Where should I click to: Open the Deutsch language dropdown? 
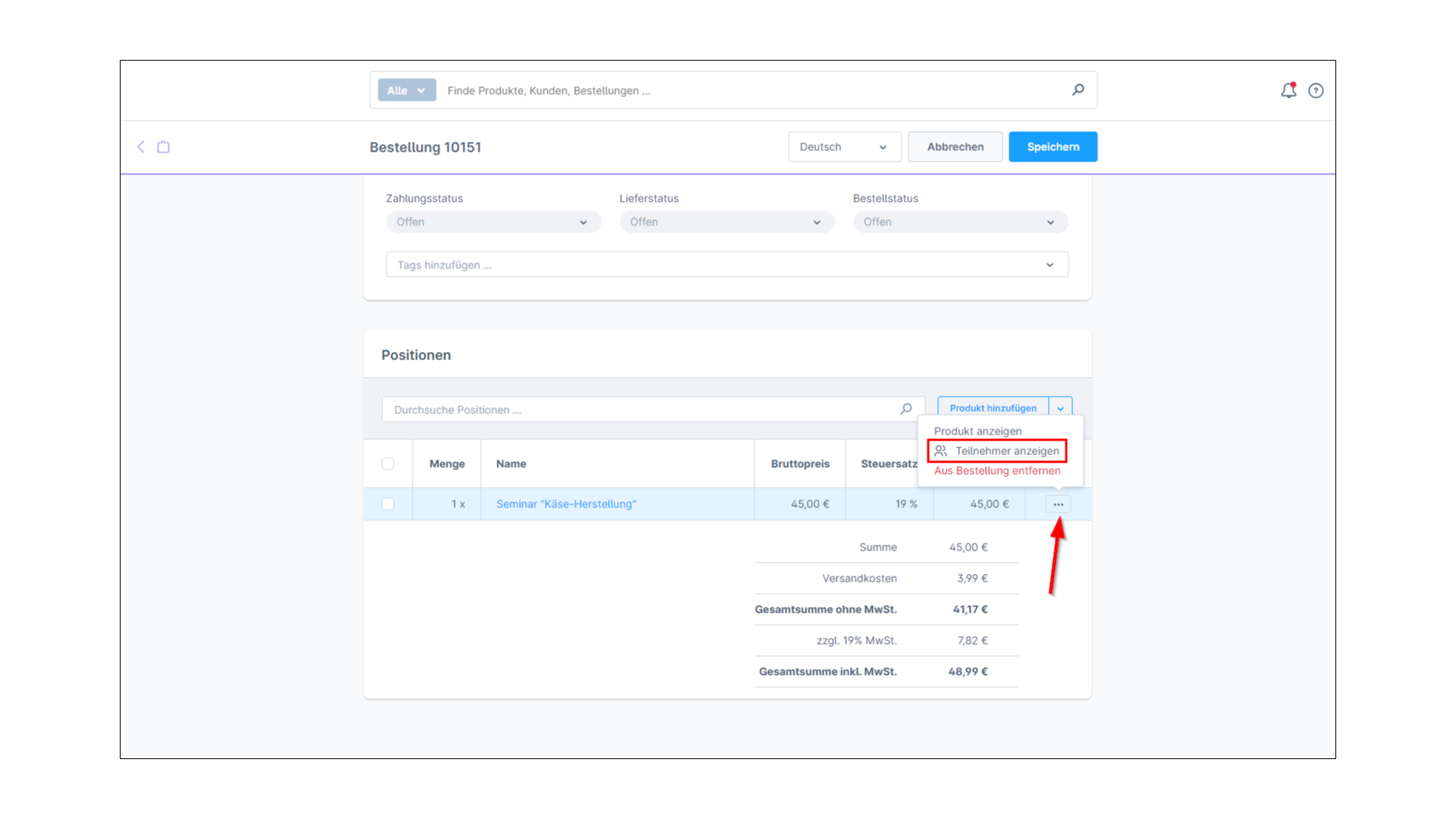click(x=844, y=146)
